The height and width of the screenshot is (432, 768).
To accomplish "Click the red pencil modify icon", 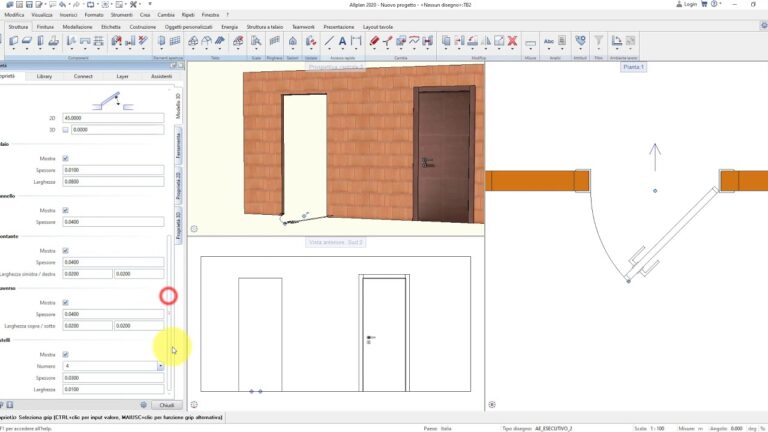I will pos(374,41).
